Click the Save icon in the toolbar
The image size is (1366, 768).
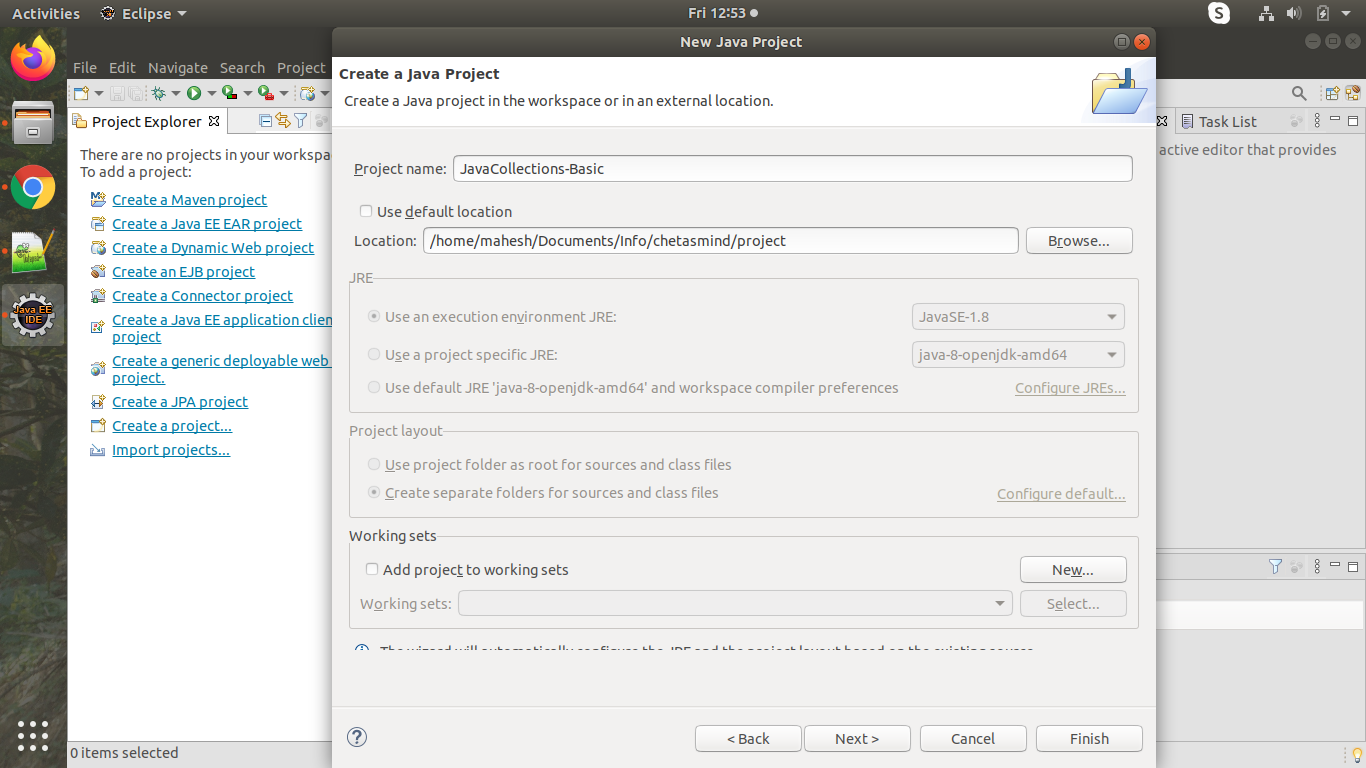click(x=116, y=93)
